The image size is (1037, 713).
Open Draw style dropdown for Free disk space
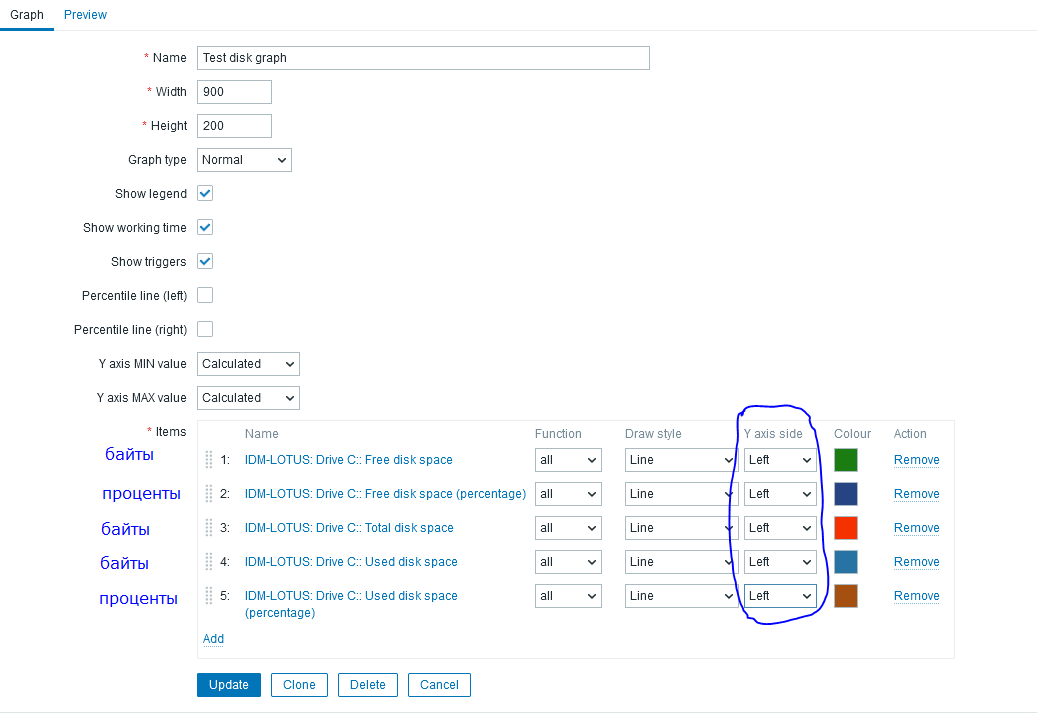coord(680,460)
